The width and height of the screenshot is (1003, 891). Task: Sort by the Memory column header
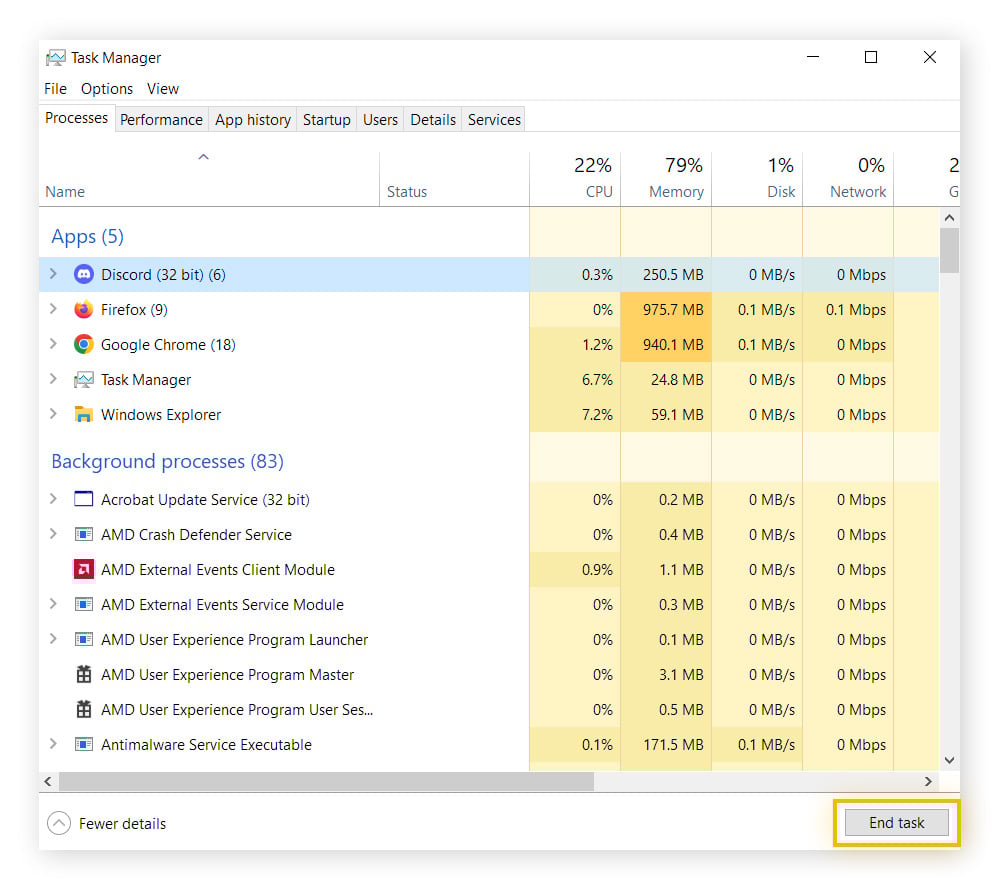[x=672, y=178]
